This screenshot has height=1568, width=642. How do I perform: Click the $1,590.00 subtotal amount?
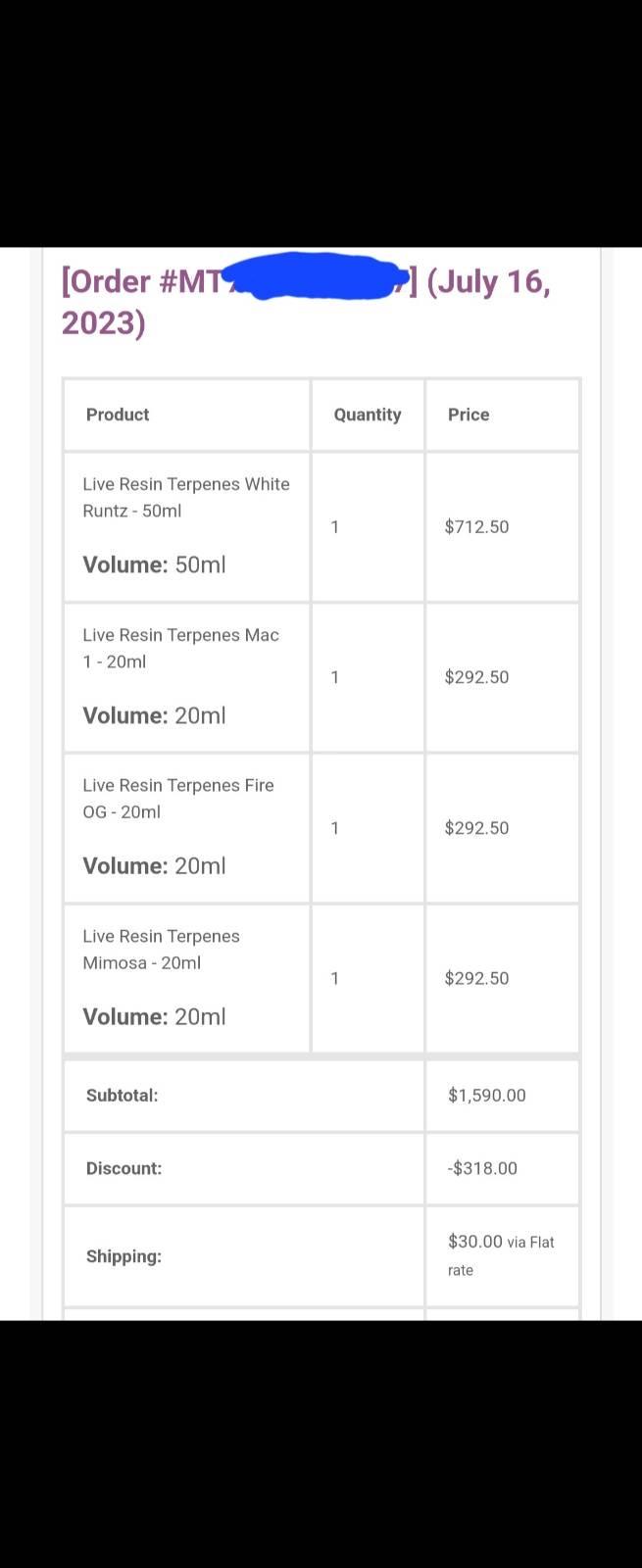[x=486, y=1096]
